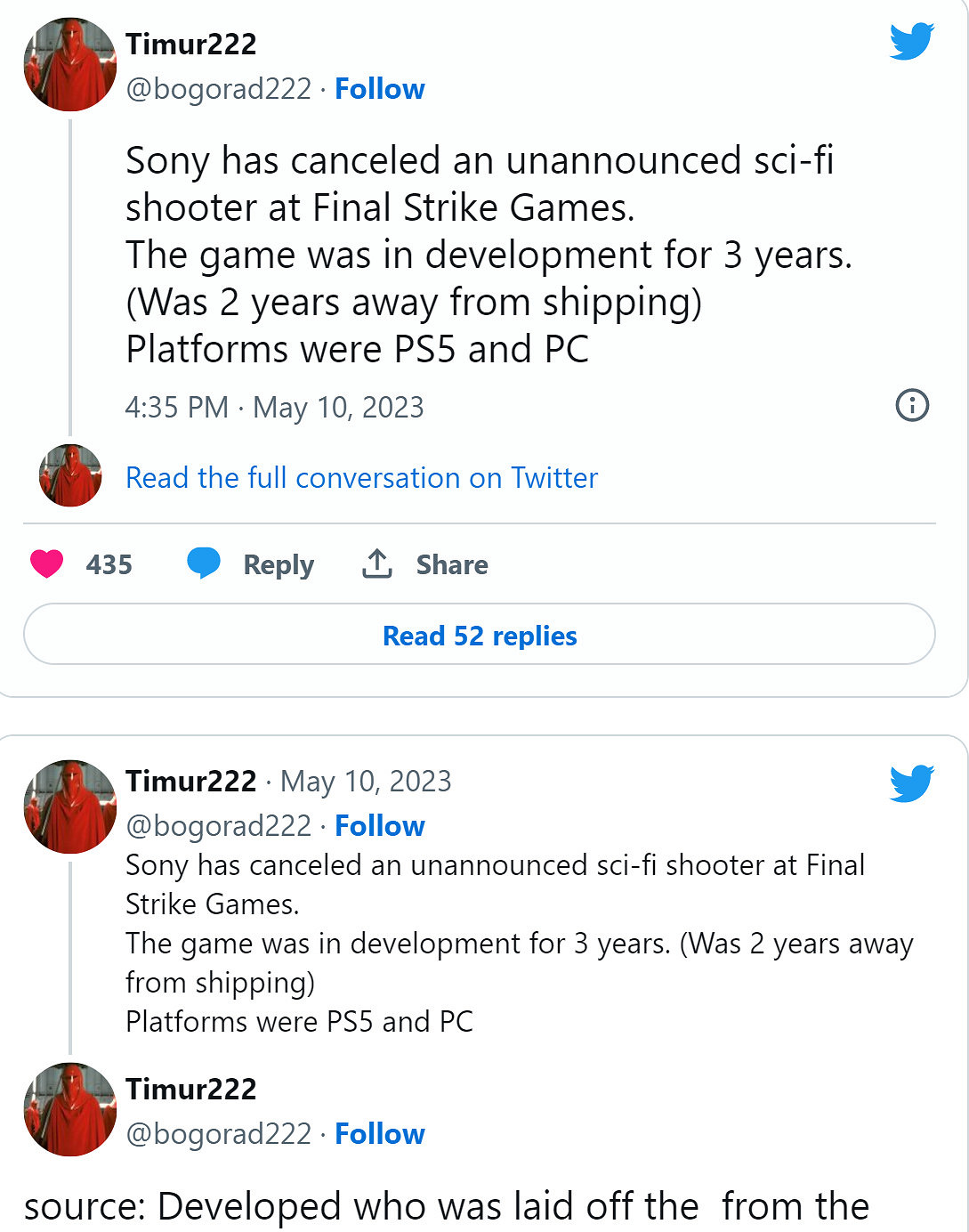Select the Timur222 display name in first tweet
Image resolution: width=969 pixels, height=1232 pixels.
tap(190, 43)
